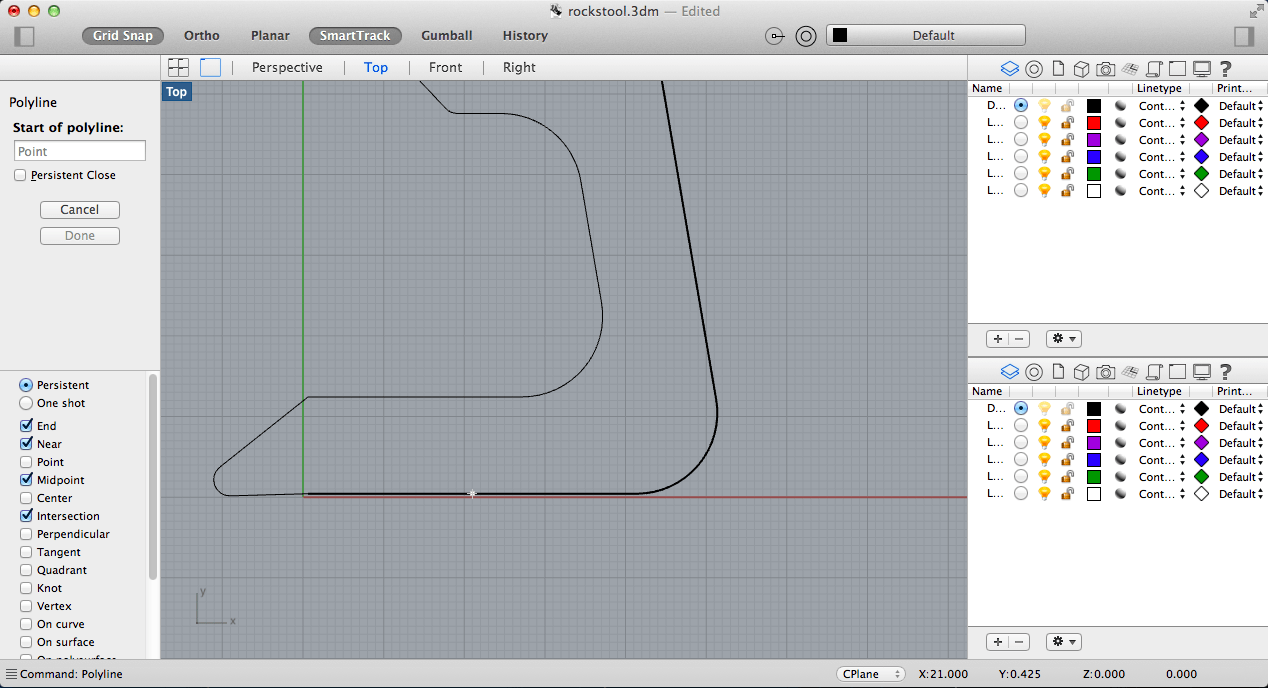Open the Object Properties circle icon in upper panel

(1034, 69)
